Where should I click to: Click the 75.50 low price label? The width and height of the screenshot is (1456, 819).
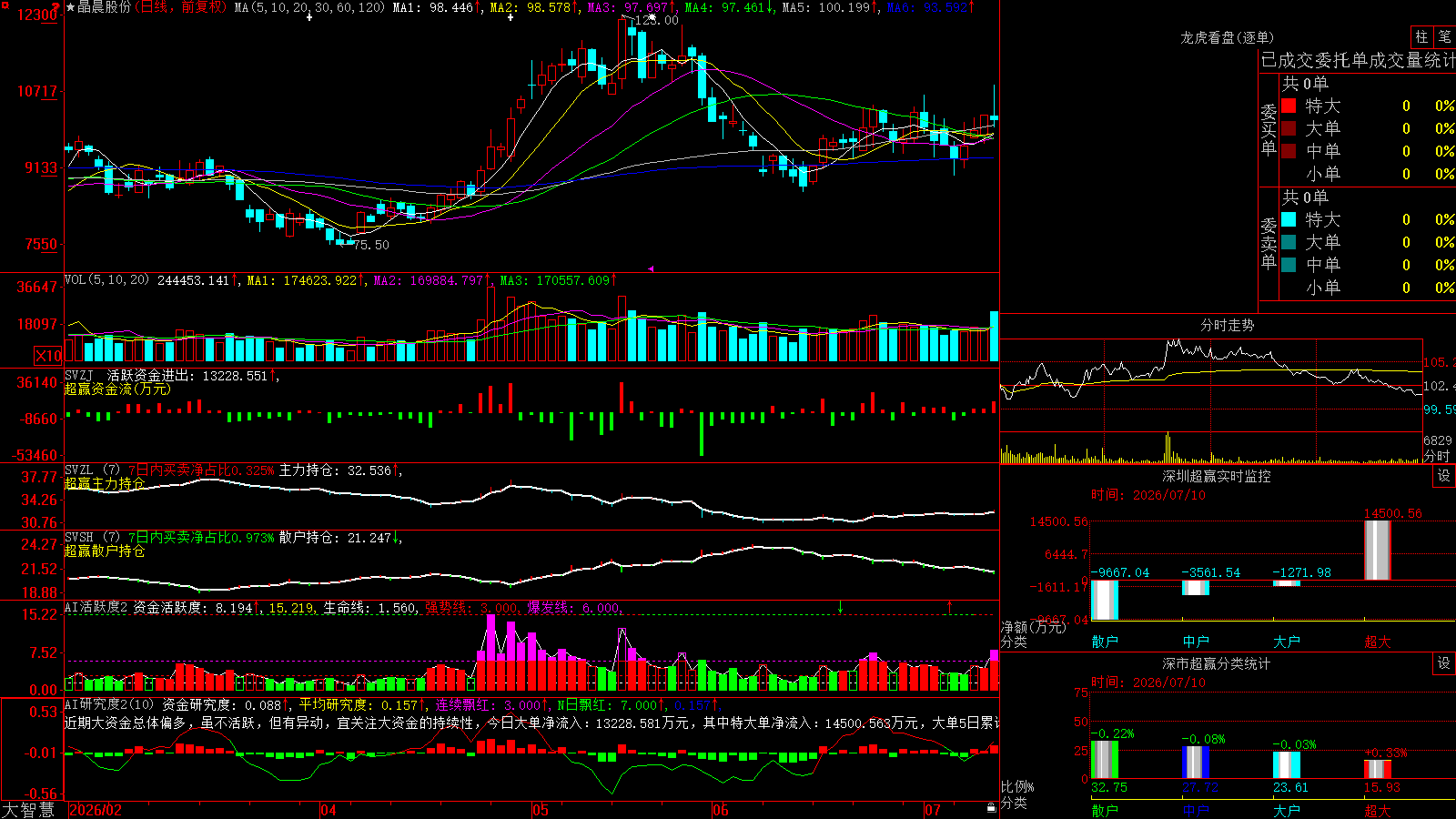tap(371, 245)
